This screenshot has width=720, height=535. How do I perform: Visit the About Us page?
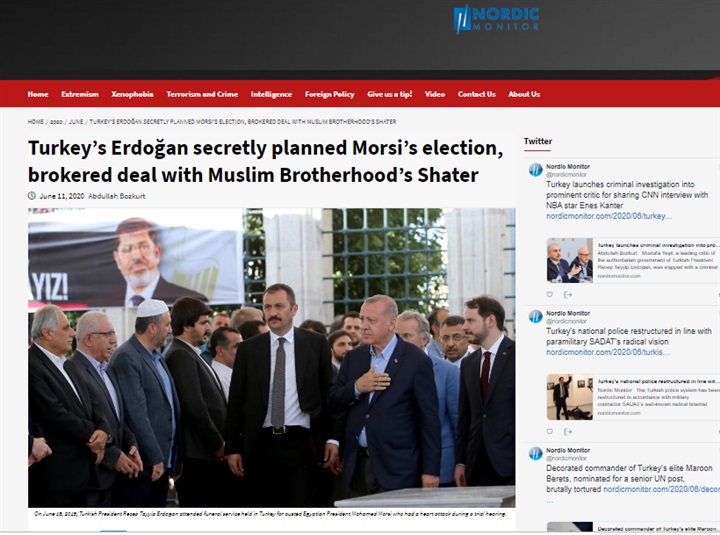(524, 94)
